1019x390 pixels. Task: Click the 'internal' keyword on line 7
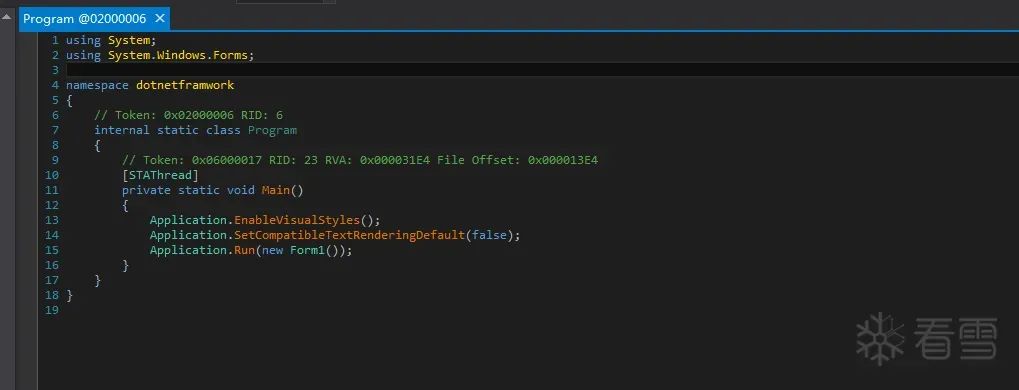[122, 130]
